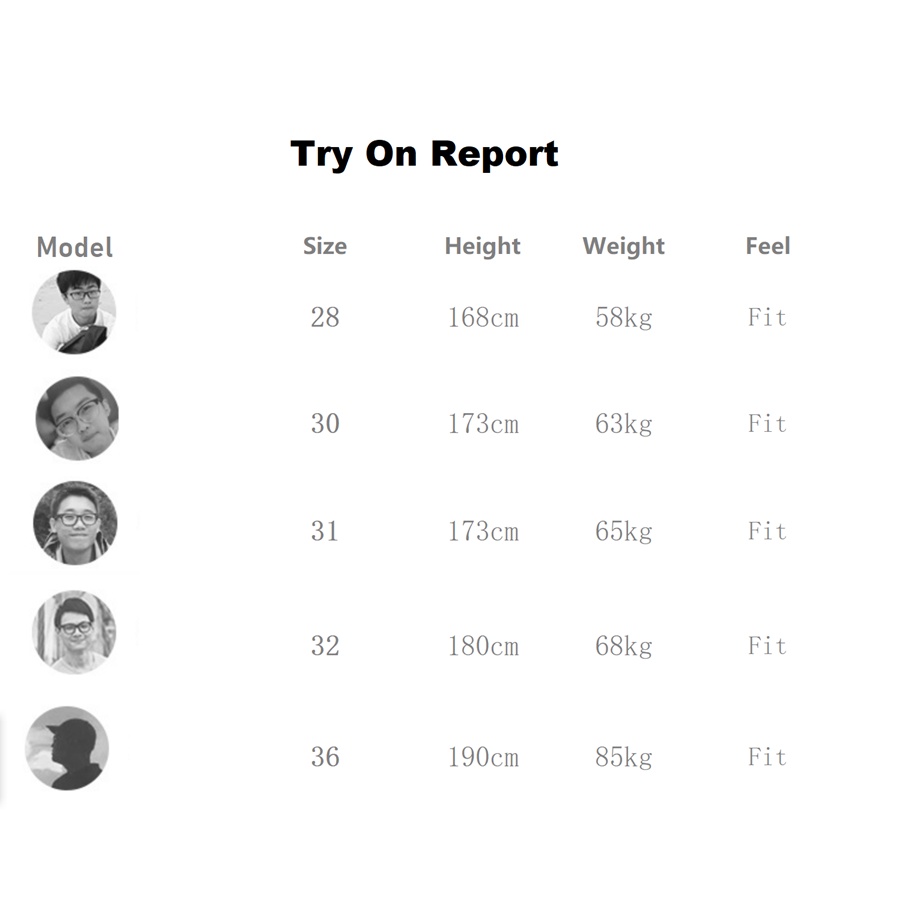The image size is (900, 900).
Task: Select the model photo beside size 31
Action: pyautogui.click(x=75, y=523)
